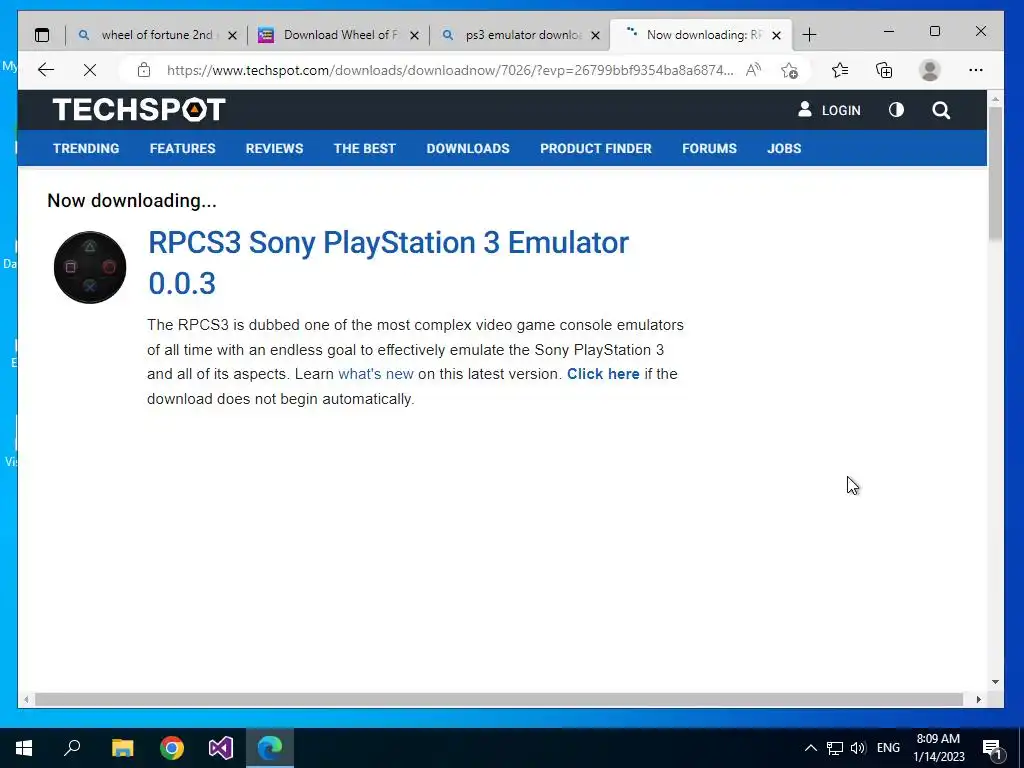Show hidden system tray icons

[x=810, y=748]
